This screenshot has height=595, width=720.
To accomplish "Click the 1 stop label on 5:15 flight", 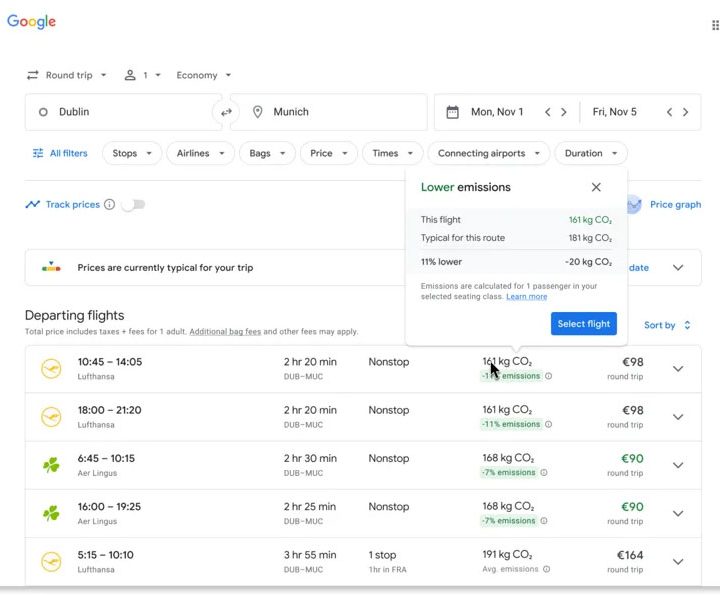I will pos(382,555).
